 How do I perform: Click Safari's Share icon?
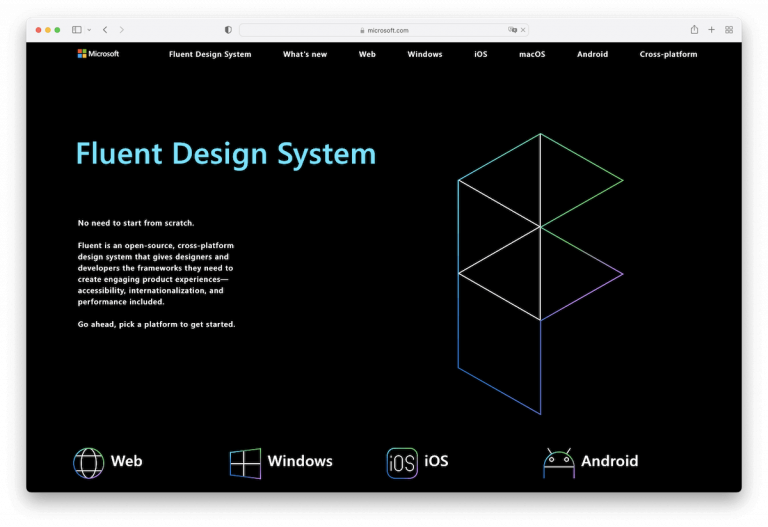tap(694, 30)
